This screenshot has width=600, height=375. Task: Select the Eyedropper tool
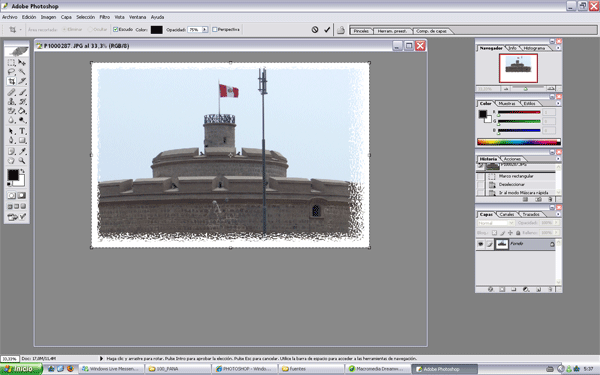coord(22,152)
